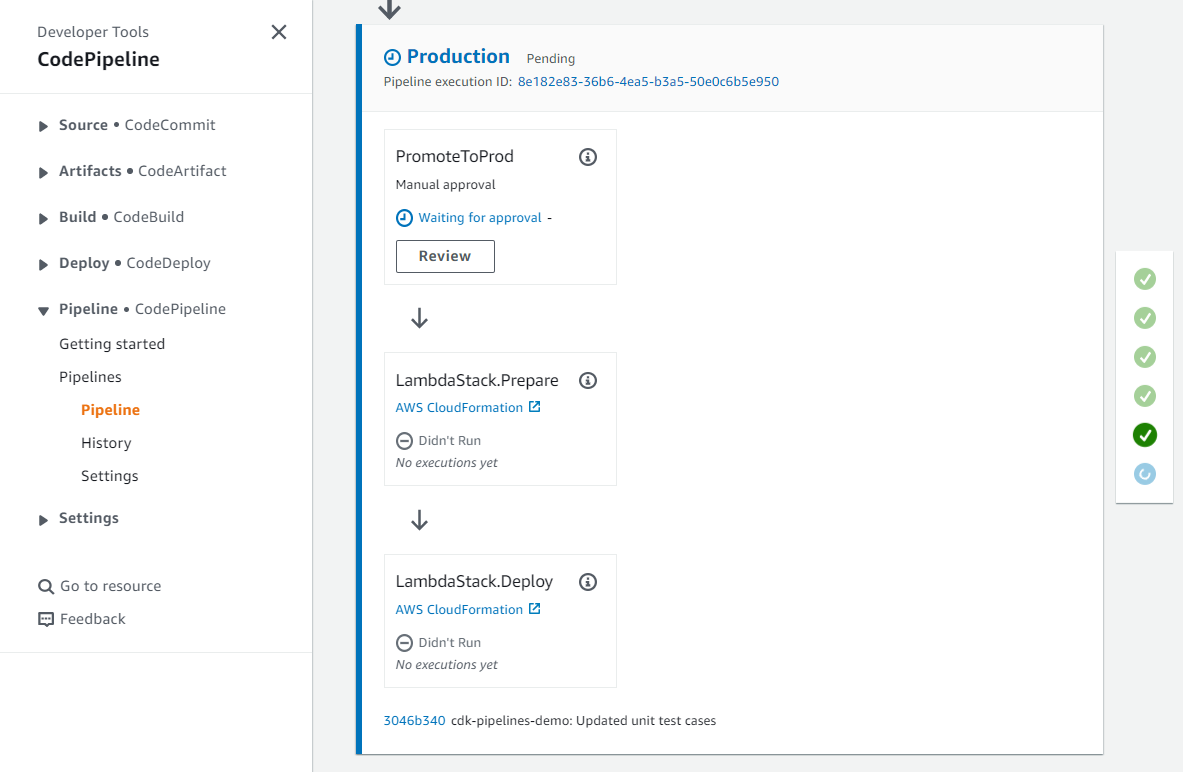Screen dimensions: 1183x772
Task: Click Go to resource search
Action: [110, 586]
